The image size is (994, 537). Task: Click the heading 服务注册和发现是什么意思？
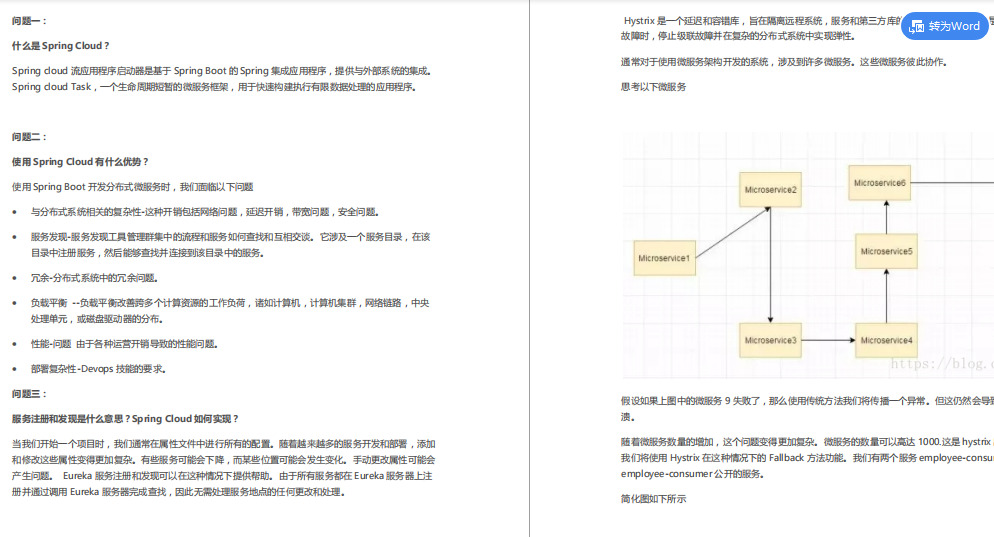[x=126, y=418]
